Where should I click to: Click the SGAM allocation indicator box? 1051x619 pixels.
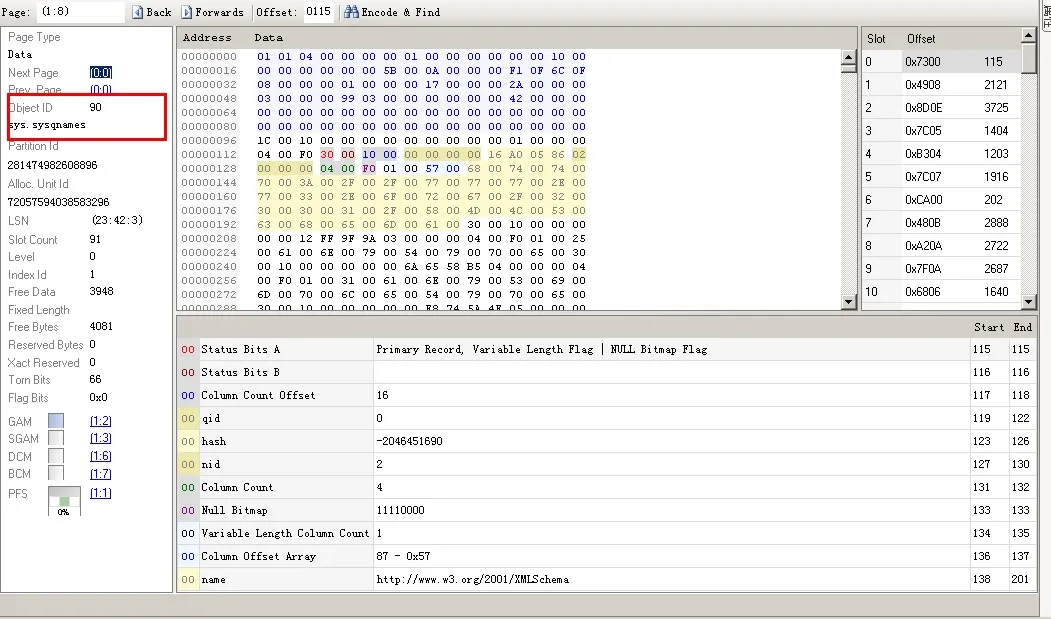(56, 439)
